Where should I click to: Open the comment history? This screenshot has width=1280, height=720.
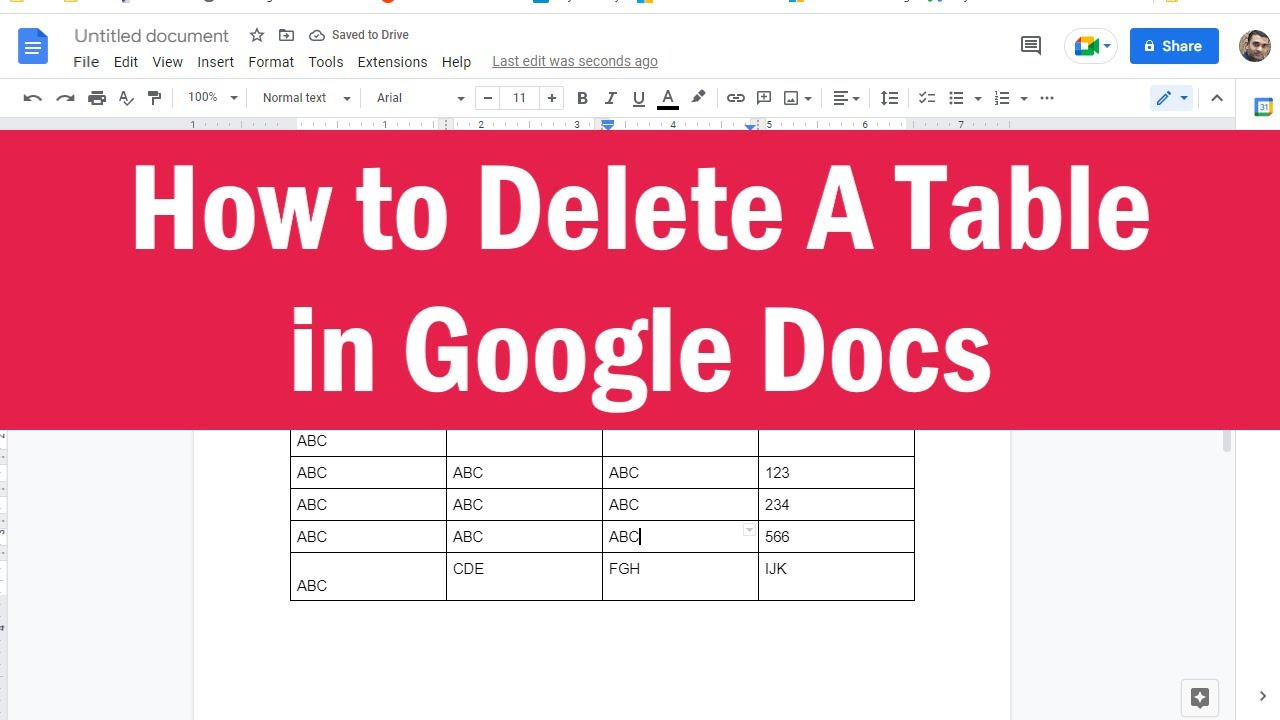click(1030, 46)
